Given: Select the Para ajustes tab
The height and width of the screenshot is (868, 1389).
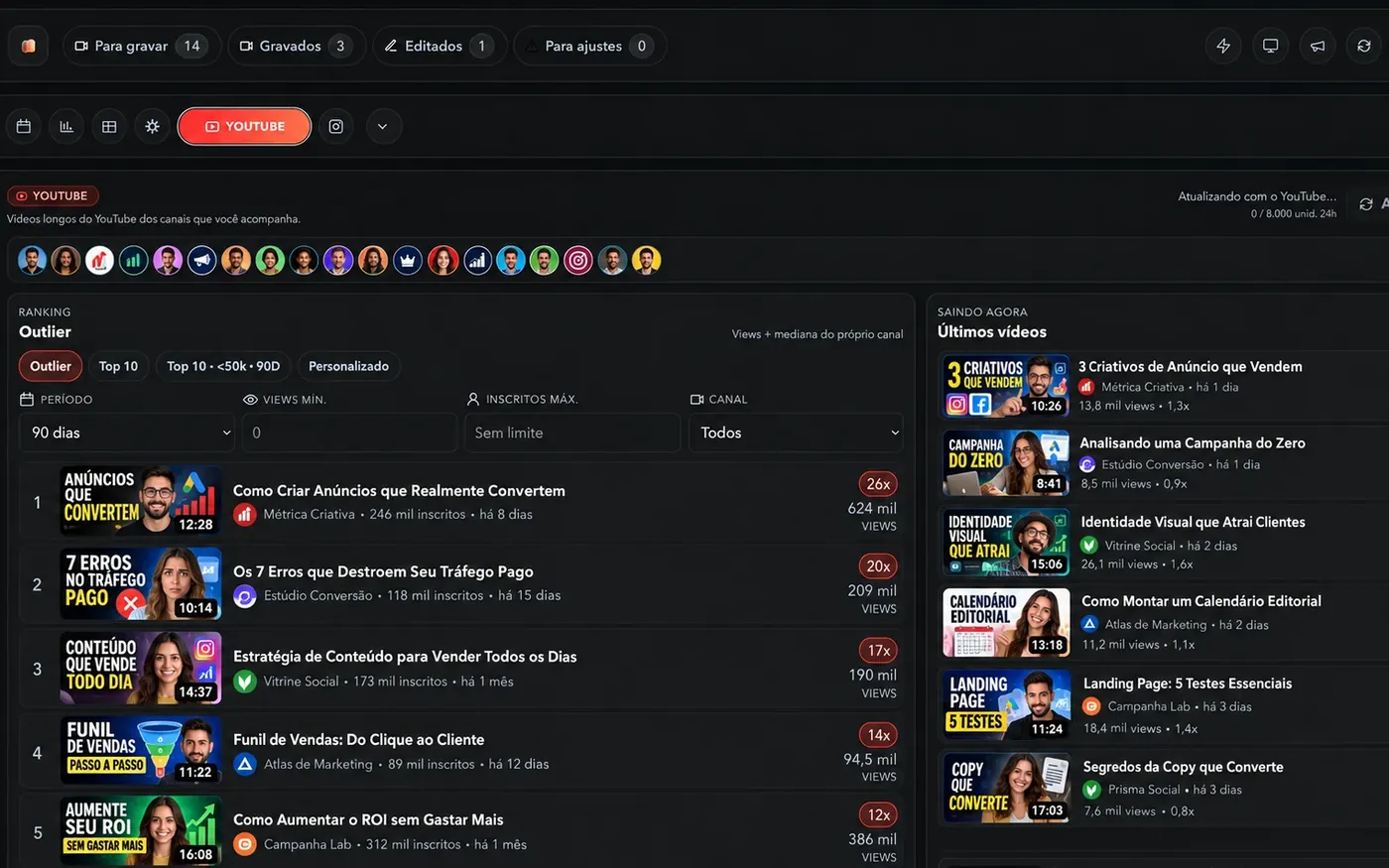Looking at the screenshot, I should [x=588, y=46].
